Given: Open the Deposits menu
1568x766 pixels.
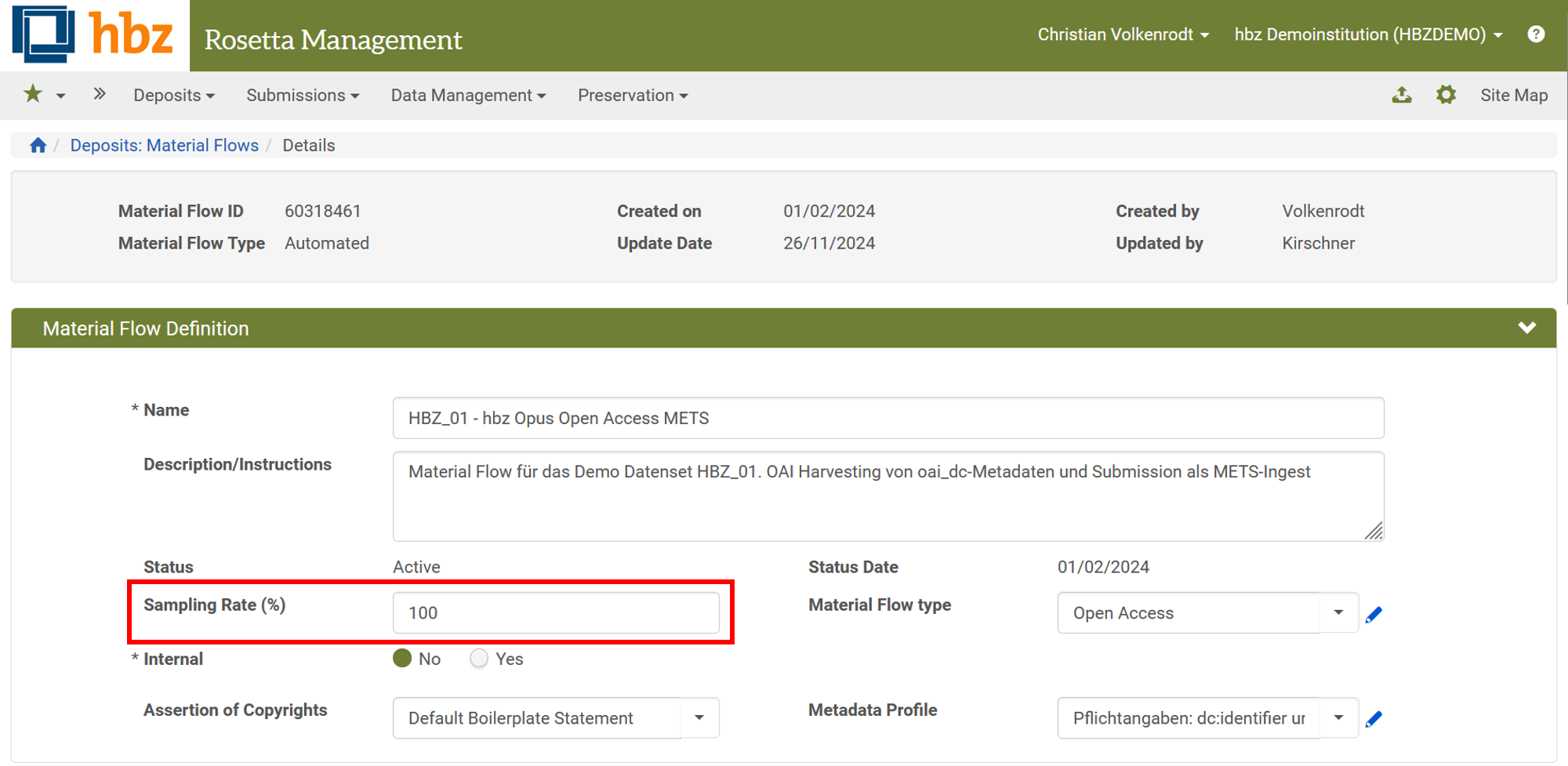Looking at the screenshot, I should (173, 96).
